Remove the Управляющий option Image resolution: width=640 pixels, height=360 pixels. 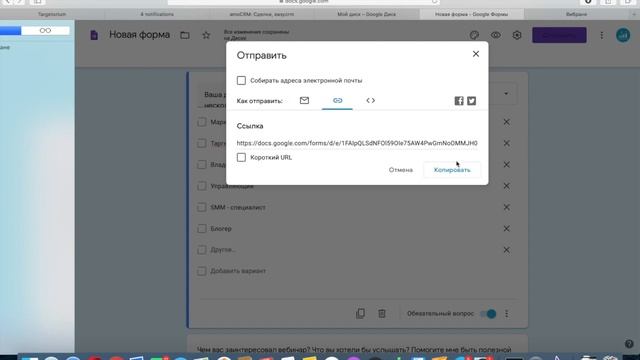point(507,186)
